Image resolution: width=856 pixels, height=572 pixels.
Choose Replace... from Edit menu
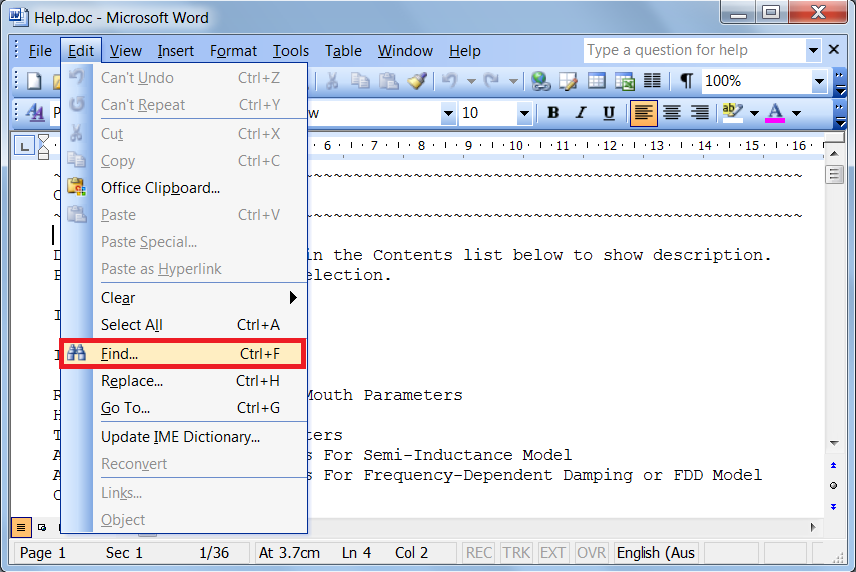[x=184, y=380]
